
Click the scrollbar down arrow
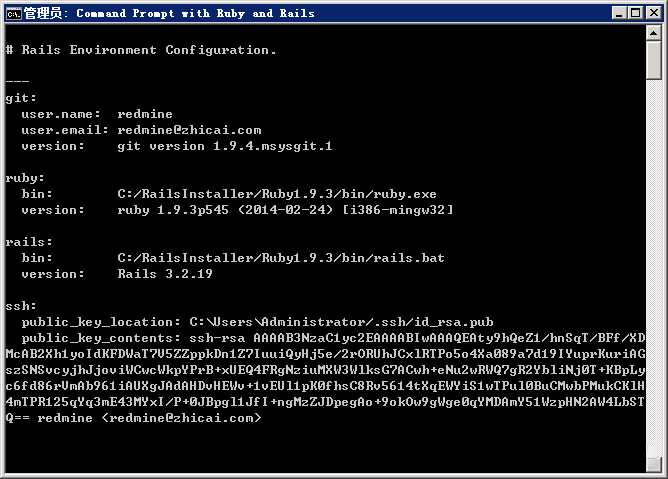(656, 470)
